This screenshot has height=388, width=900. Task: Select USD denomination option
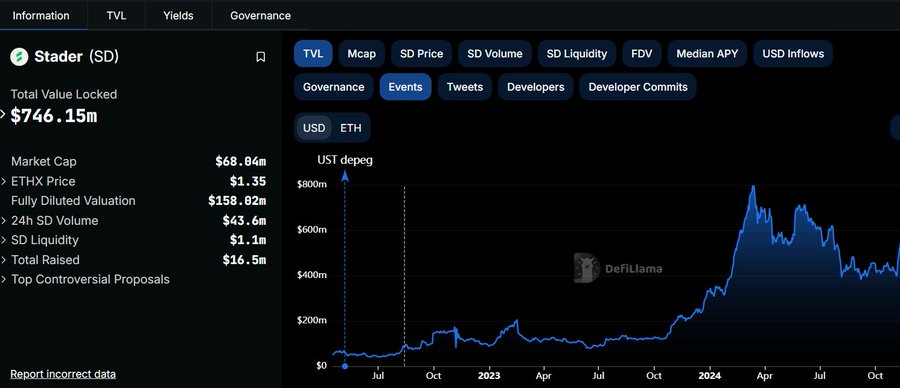coord(314,127)
